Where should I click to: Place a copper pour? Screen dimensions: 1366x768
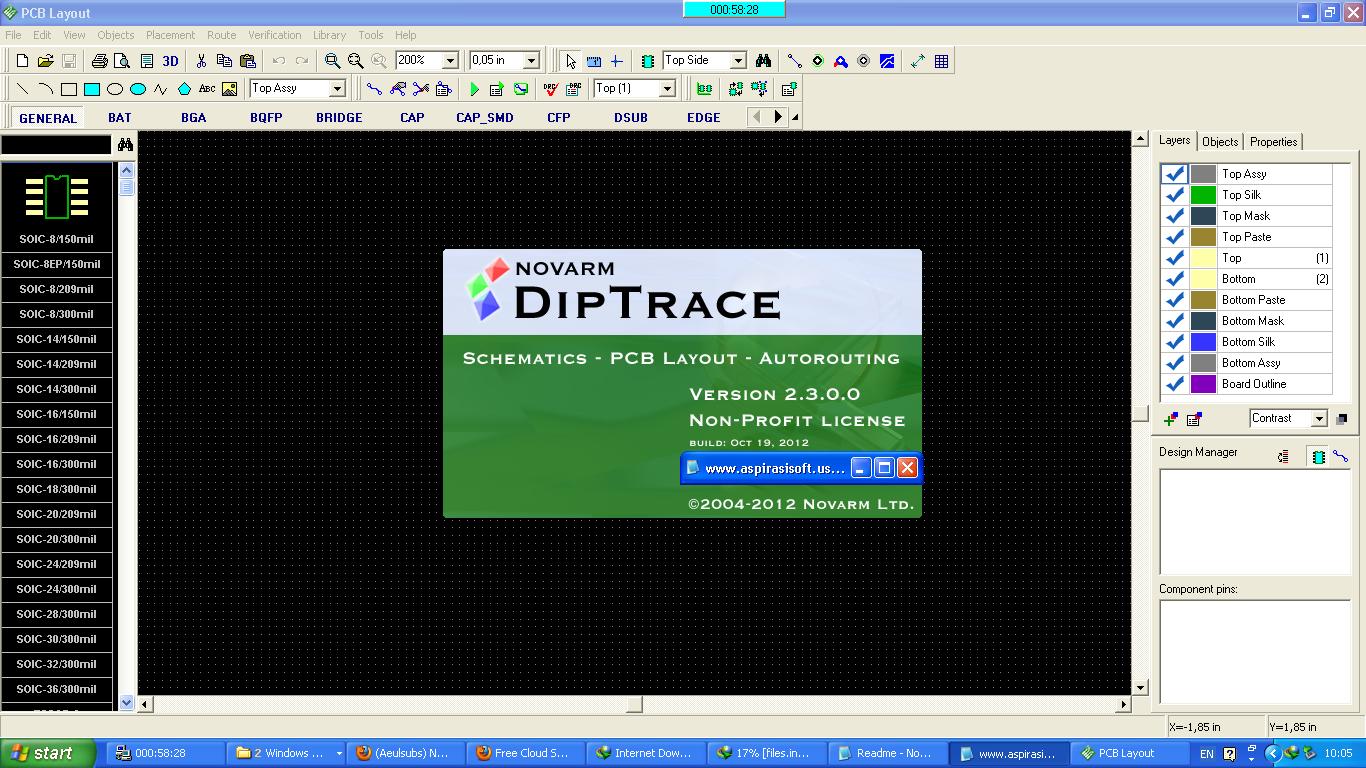[x=887, y=61]
